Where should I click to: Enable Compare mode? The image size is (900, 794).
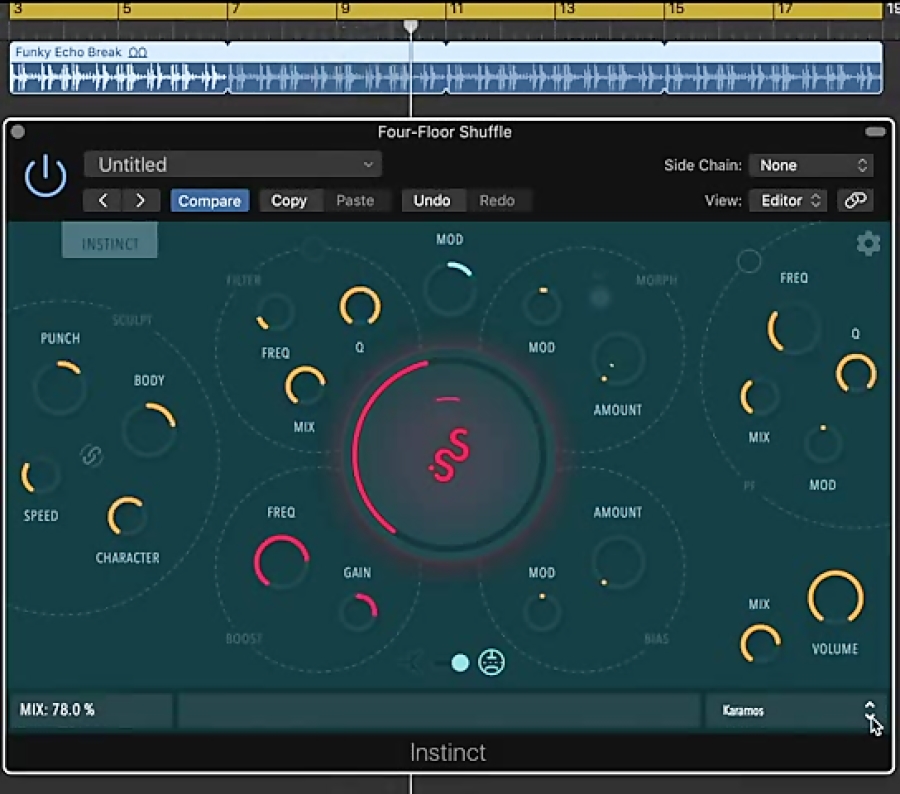tap(209, 200)
